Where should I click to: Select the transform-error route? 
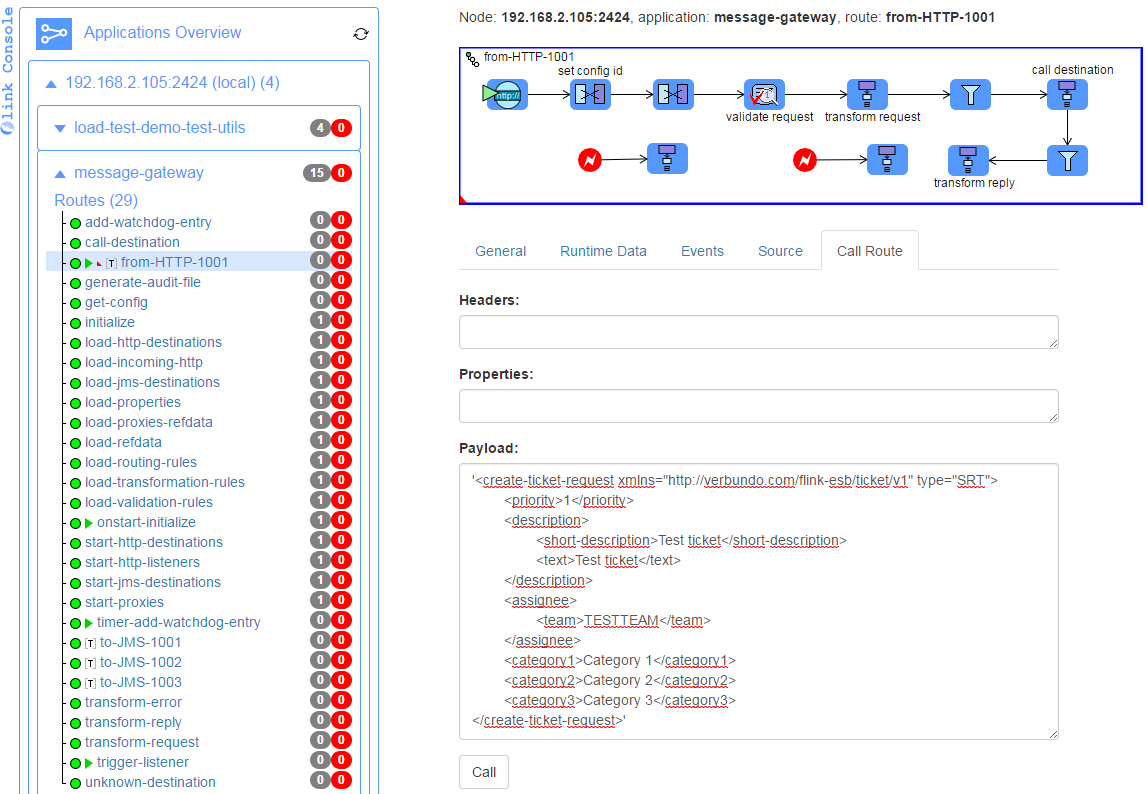pyautogui.click(x=133, y=702)
